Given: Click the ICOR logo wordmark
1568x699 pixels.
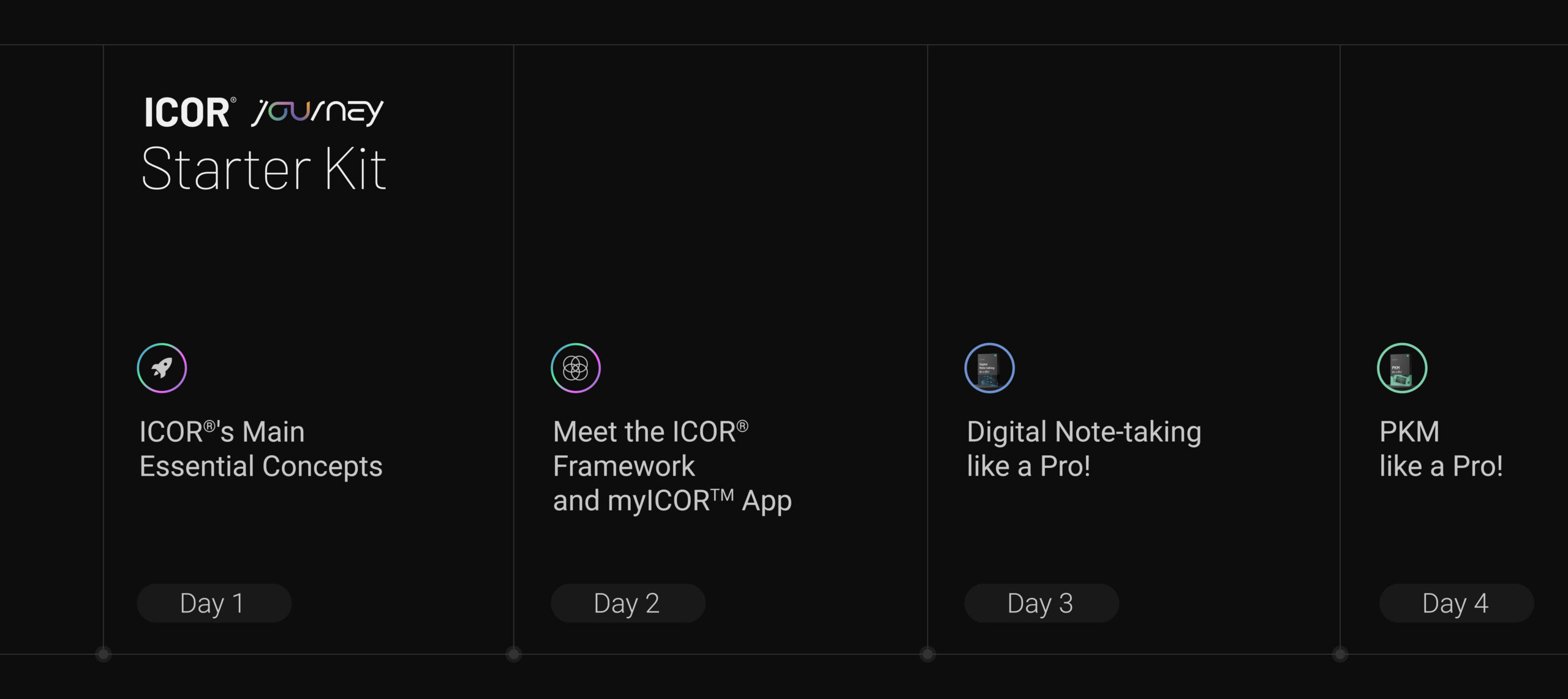Looking at the screenshot, I should [187, 113].
